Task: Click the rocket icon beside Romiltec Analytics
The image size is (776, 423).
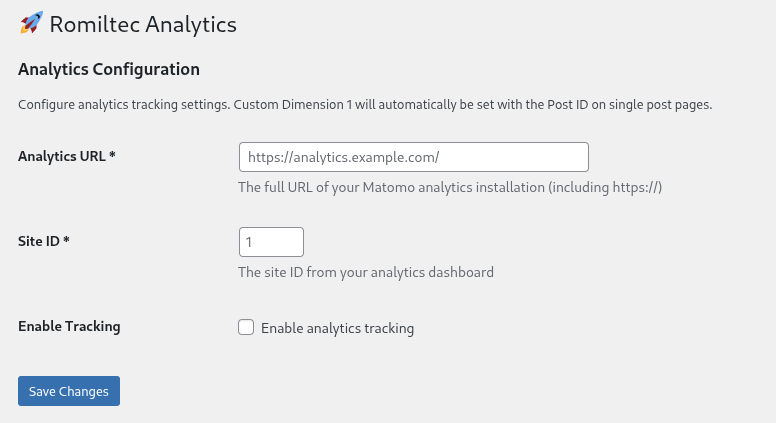Action: 31,23
